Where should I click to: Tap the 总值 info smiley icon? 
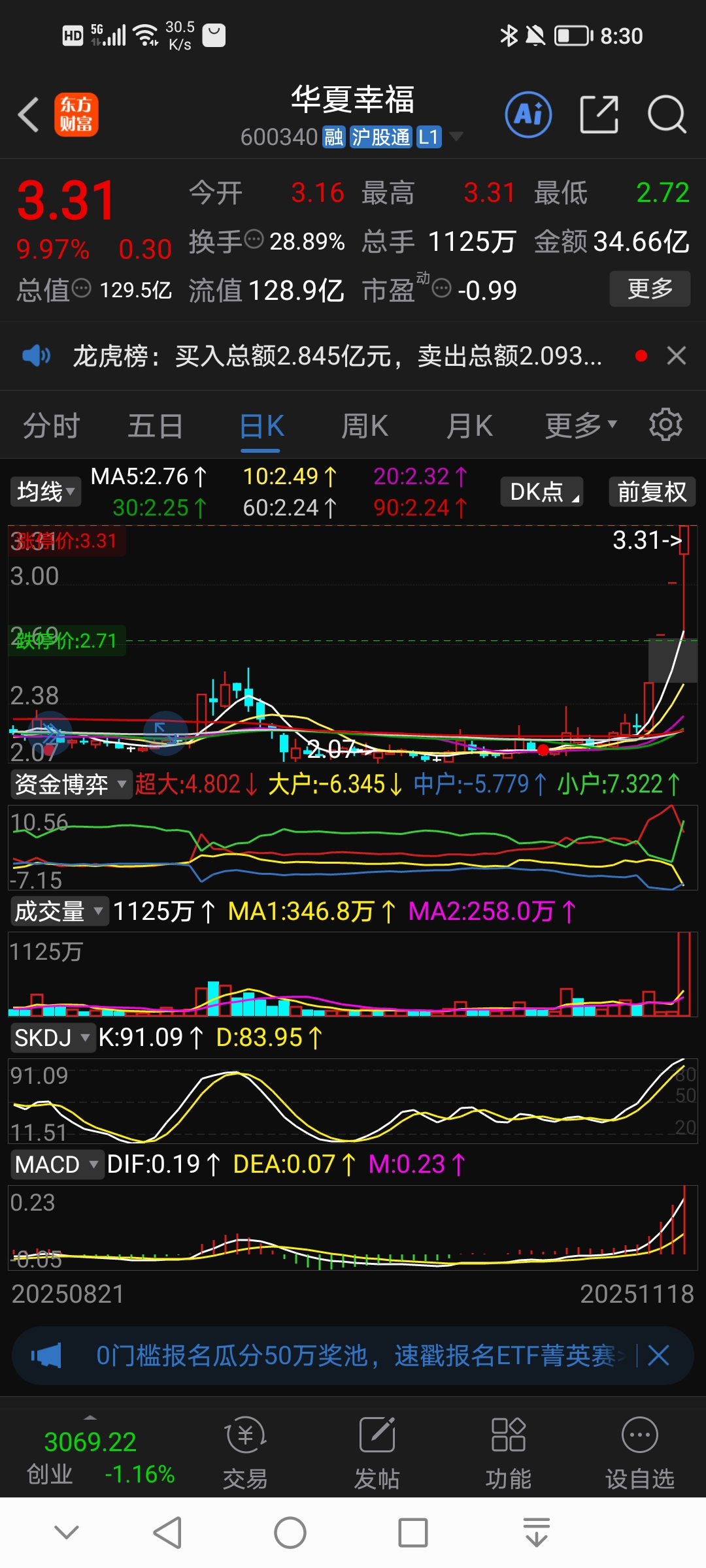point(81,288)
